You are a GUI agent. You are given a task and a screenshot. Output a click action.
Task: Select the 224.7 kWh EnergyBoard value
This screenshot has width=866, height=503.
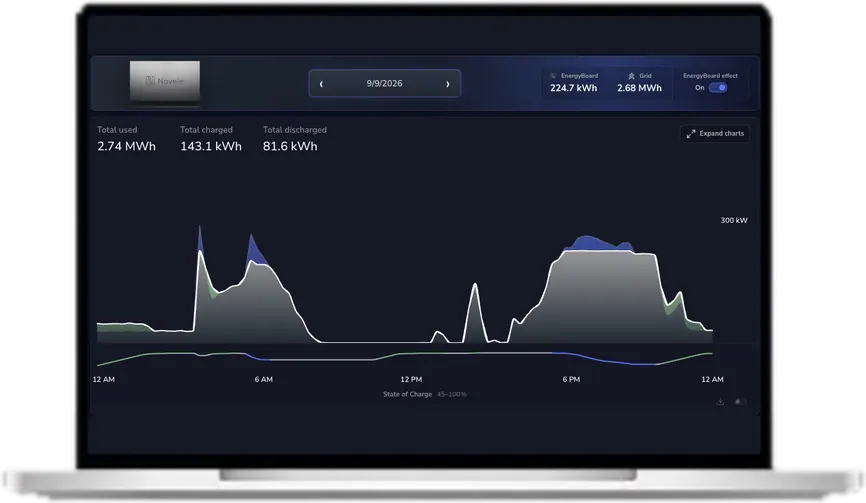coord(573,88)
